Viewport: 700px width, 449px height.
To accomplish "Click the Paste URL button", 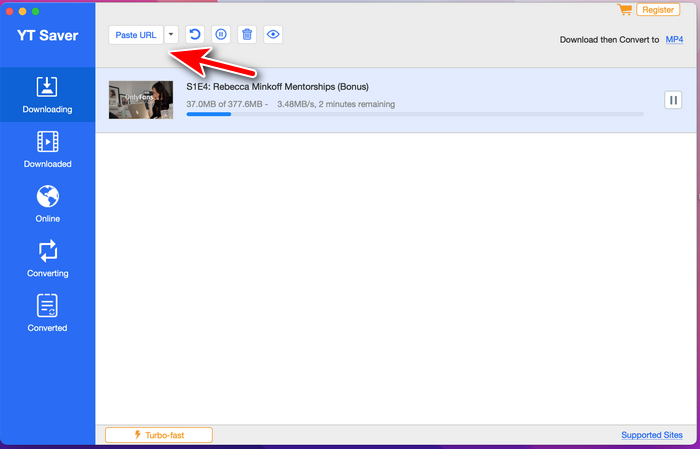I will 136,35.
